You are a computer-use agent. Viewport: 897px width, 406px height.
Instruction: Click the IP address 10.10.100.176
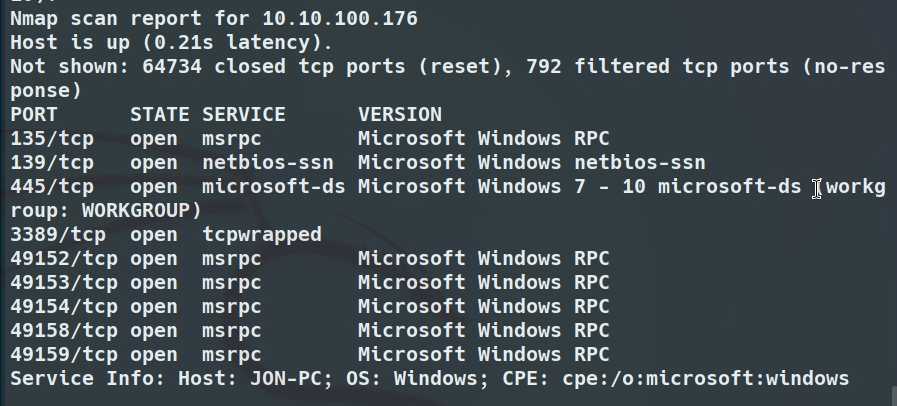pos(340,18)
